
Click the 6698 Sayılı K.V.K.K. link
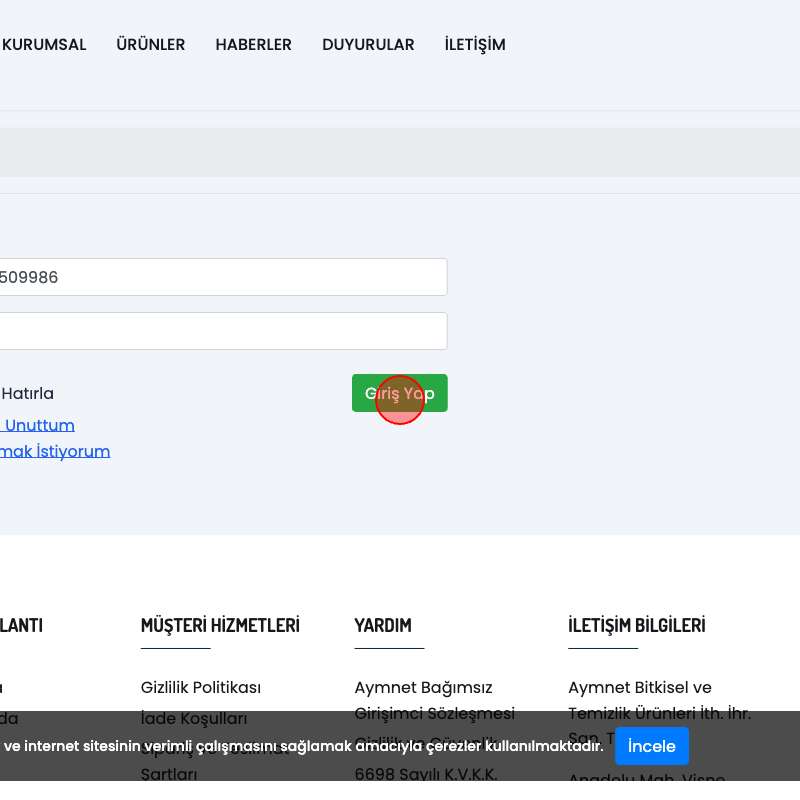click(426, 774)
